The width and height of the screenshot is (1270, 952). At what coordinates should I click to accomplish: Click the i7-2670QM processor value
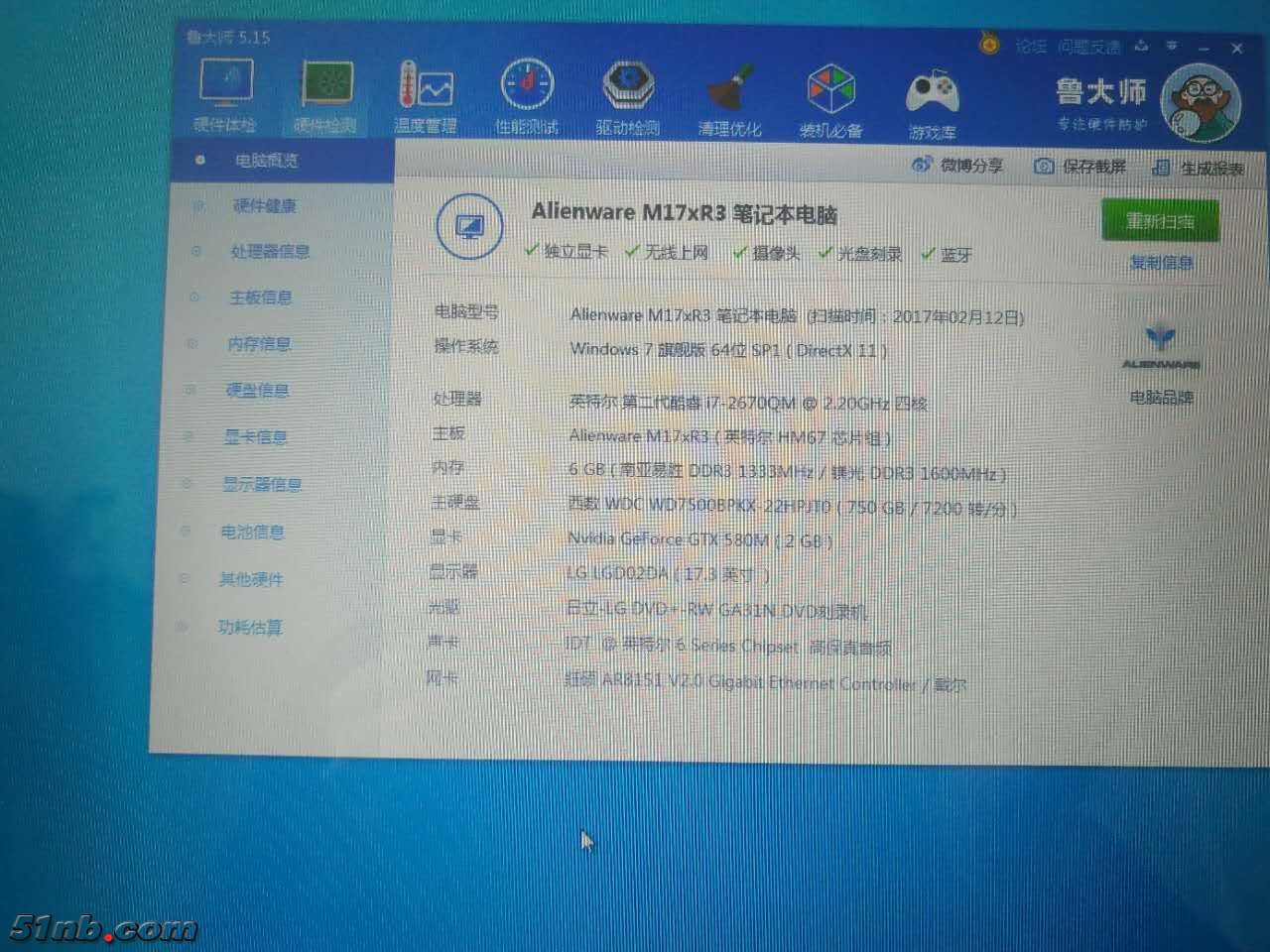click(748, 404)
